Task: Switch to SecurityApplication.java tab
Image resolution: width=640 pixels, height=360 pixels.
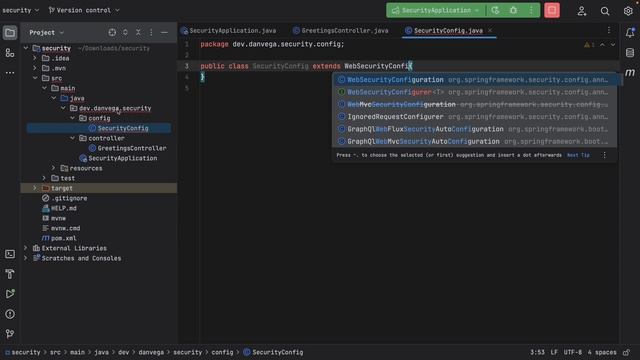Action: 229,31
